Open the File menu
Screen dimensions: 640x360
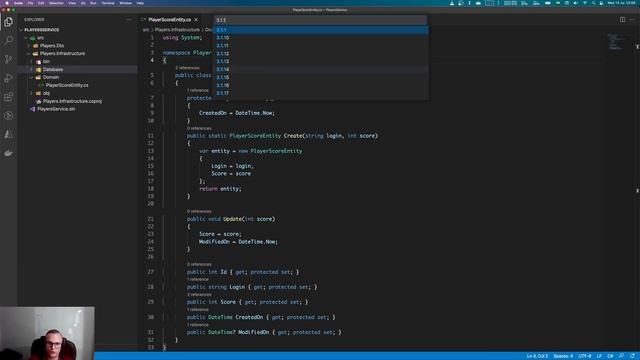pos(30,3)
